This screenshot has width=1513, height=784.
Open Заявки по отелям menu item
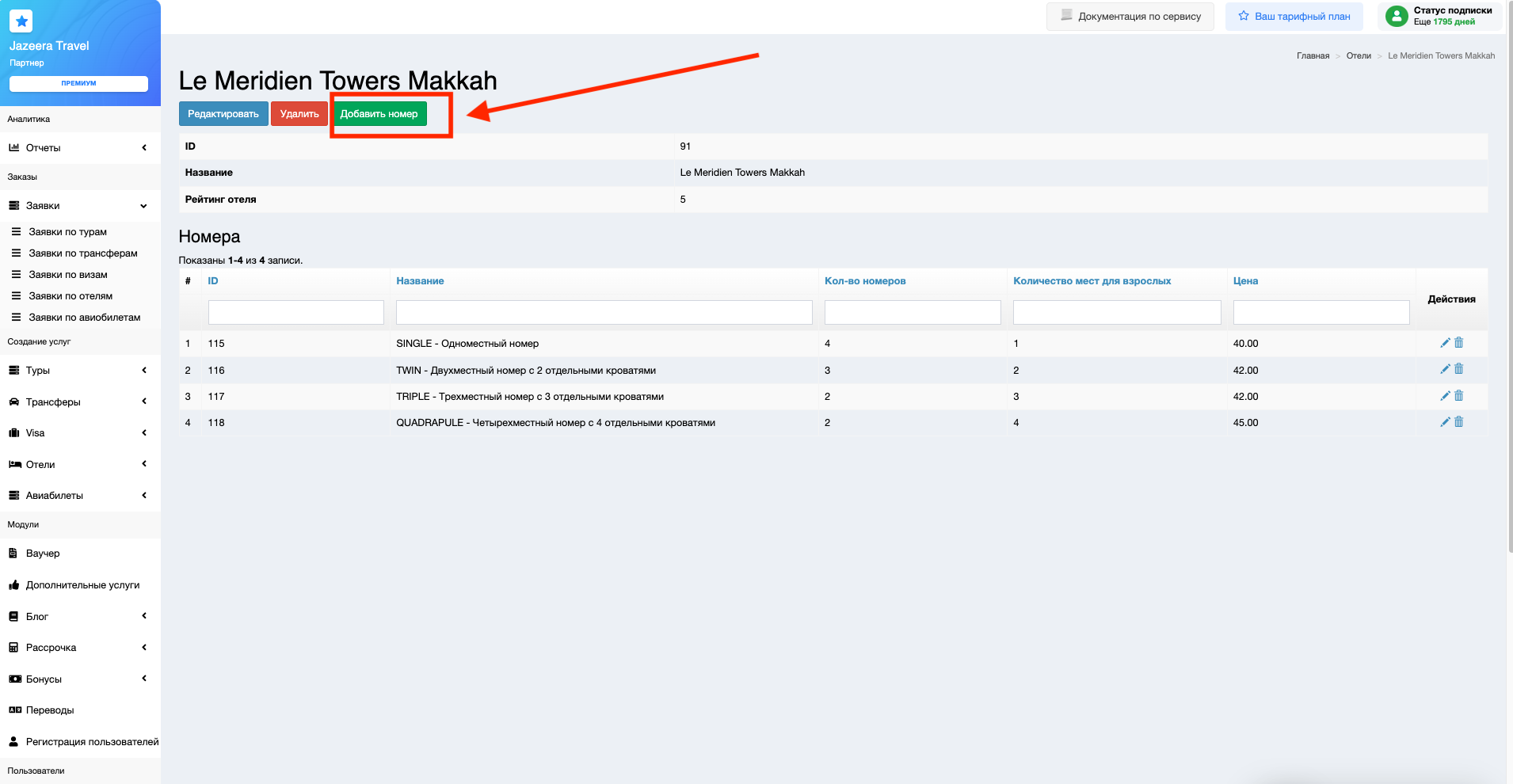pos(71,296)
